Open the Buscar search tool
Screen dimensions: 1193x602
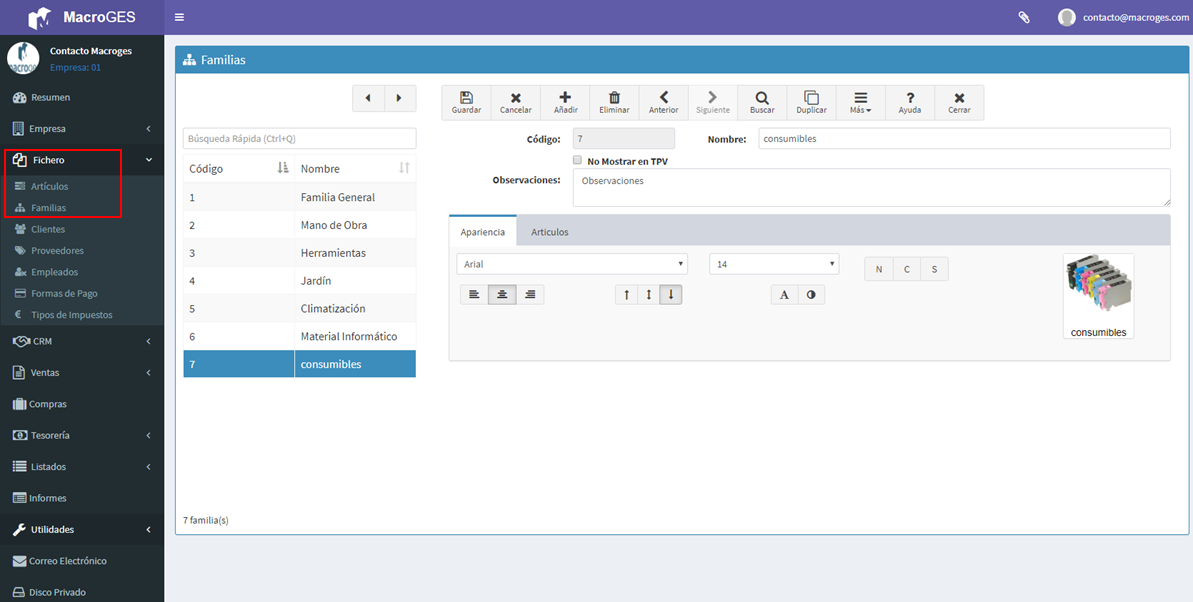click(762, 103)
